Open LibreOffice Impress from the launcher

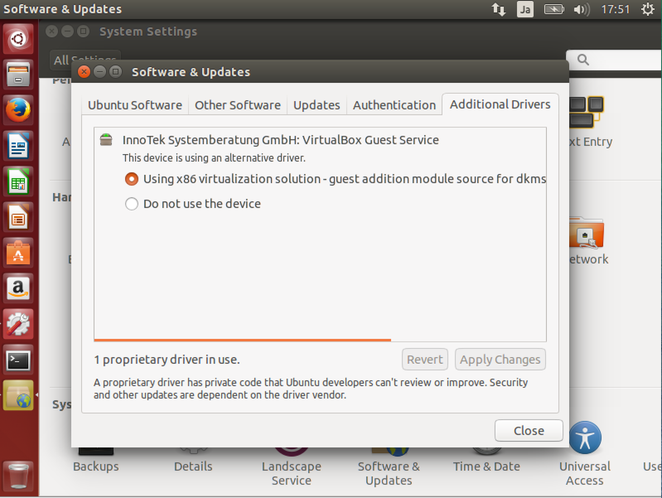(x=18, y=217)
